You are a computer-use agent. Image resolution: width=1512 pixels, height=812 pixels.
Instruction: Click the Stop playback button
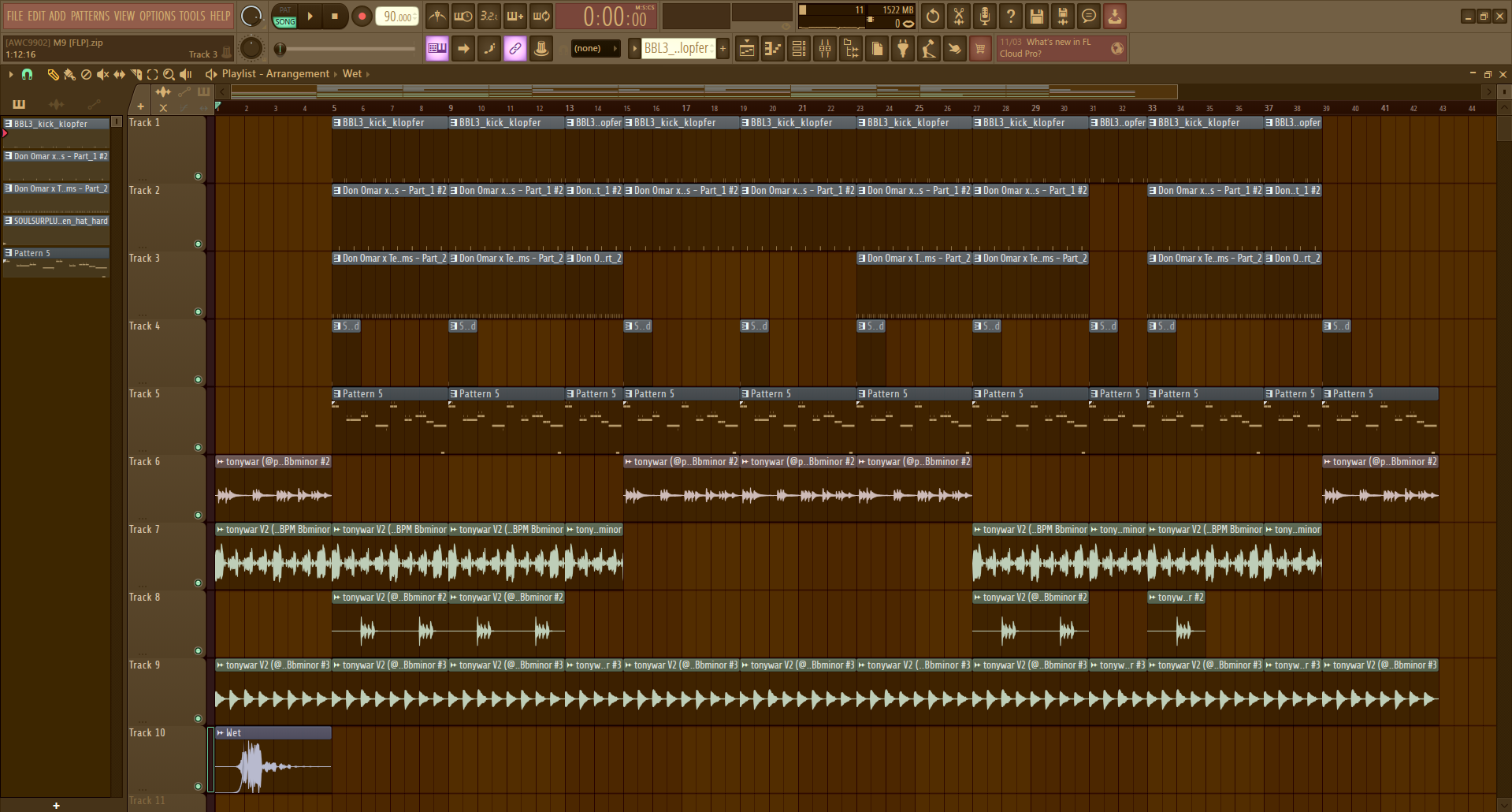(x=335, y=16)
